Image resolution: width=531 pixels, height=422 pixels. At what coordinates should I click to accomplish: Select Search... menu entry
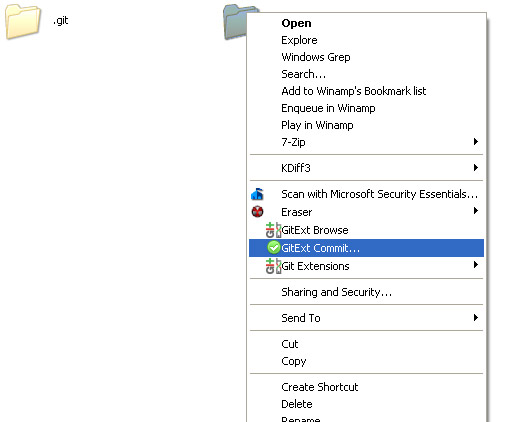(x=366, y=74)
